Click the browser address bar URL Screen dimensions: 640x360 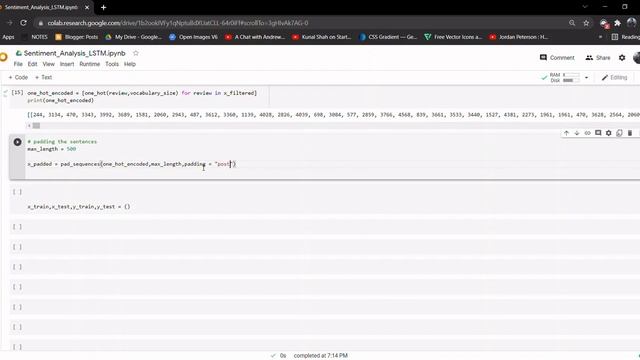pos(178,23)
